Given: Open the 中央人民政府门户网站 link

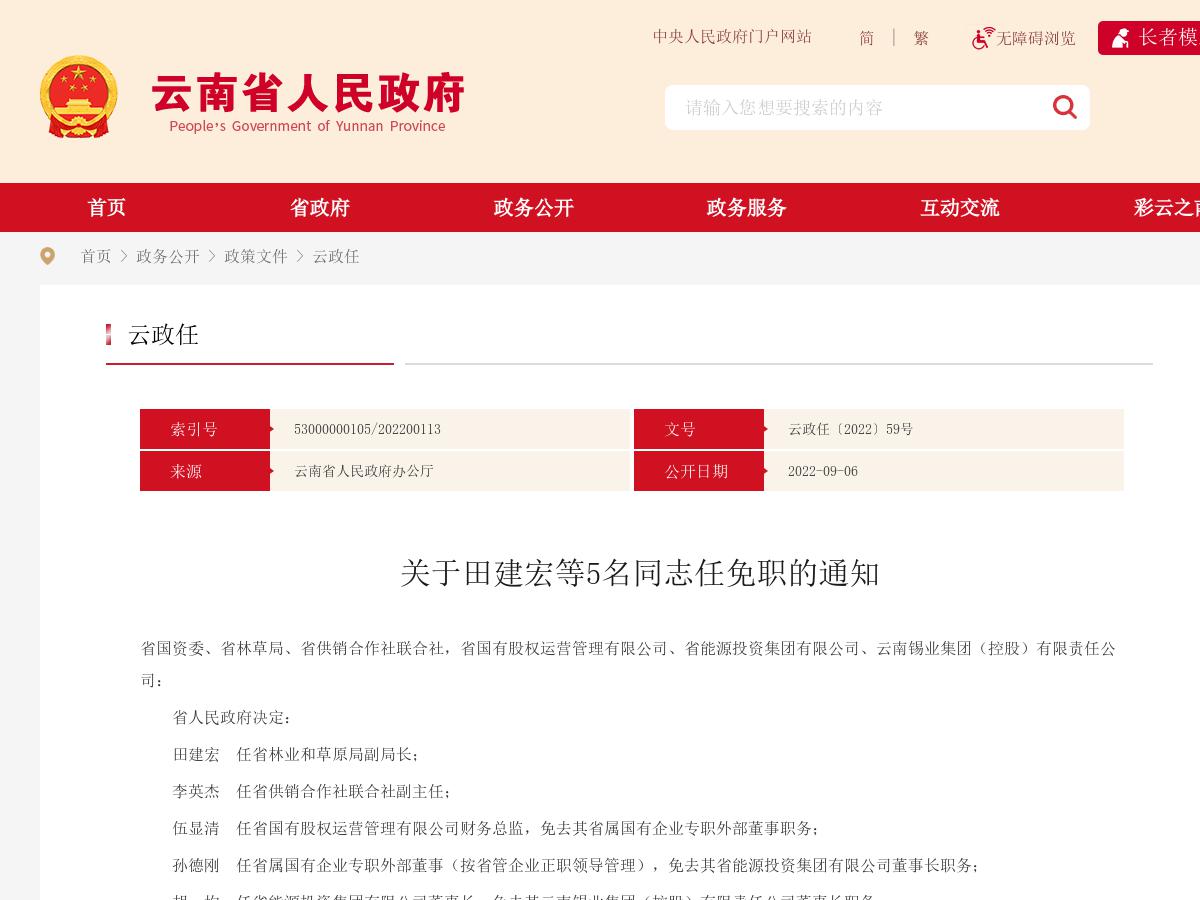Looking at the screenshot, I should tap(732, 37).
